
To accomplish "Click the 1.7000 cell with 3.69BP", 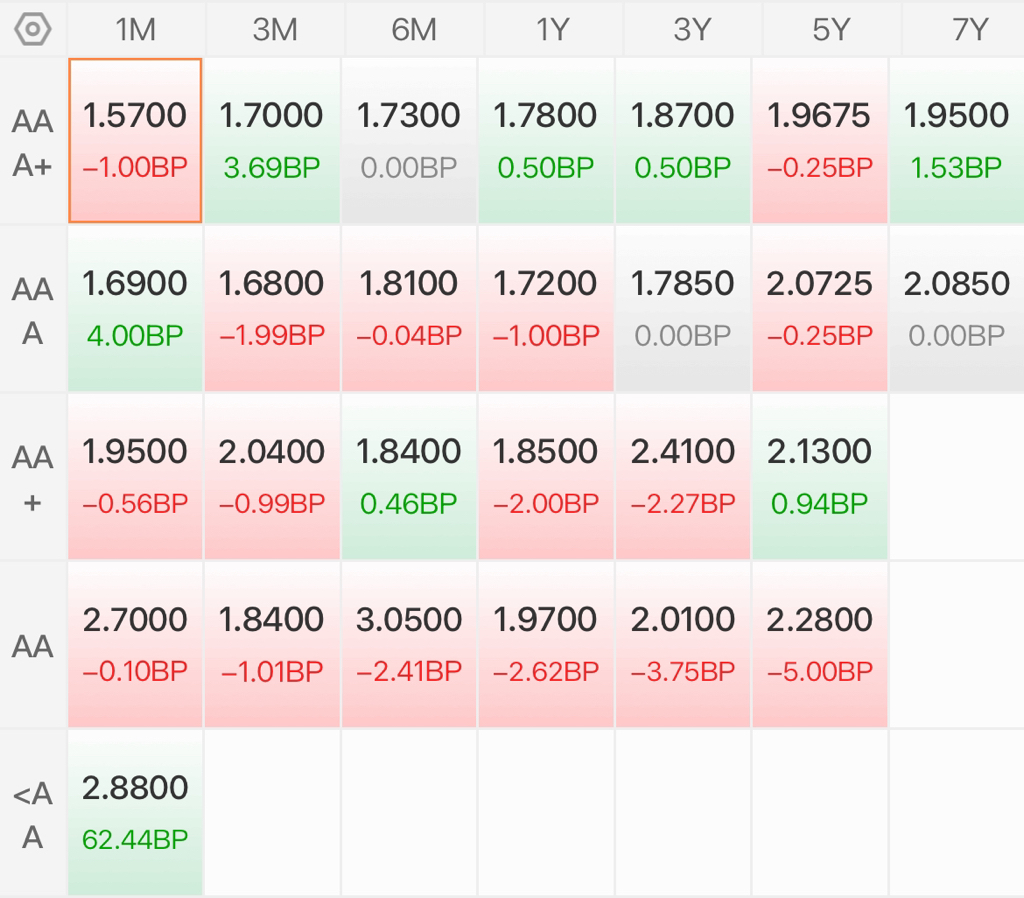I will click(272, 140).
